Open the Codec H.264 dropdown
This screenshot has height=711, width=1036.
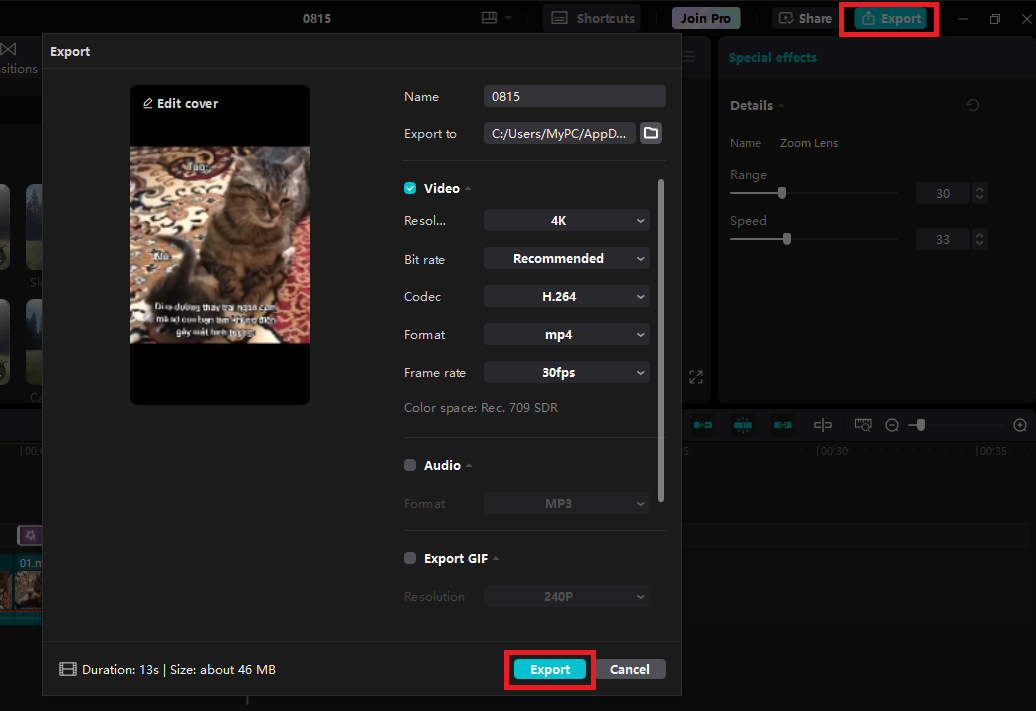click(x=567, y=297)
